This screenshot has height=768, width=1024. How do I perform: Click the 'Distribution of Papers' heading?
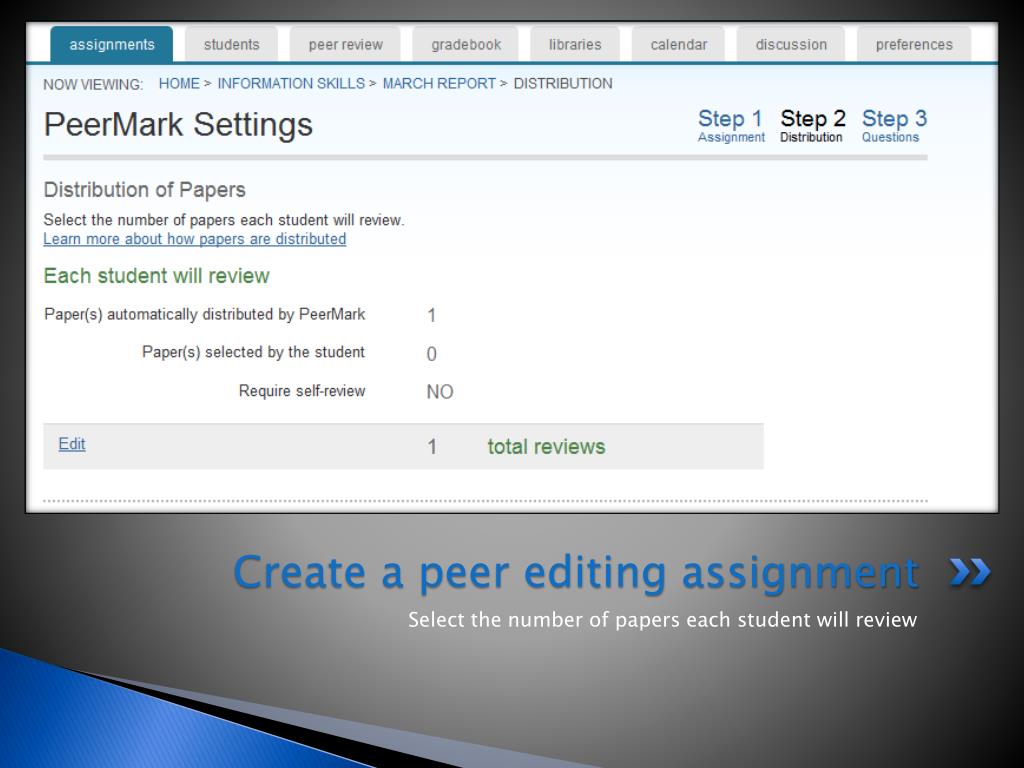click(x=144, y=190)
